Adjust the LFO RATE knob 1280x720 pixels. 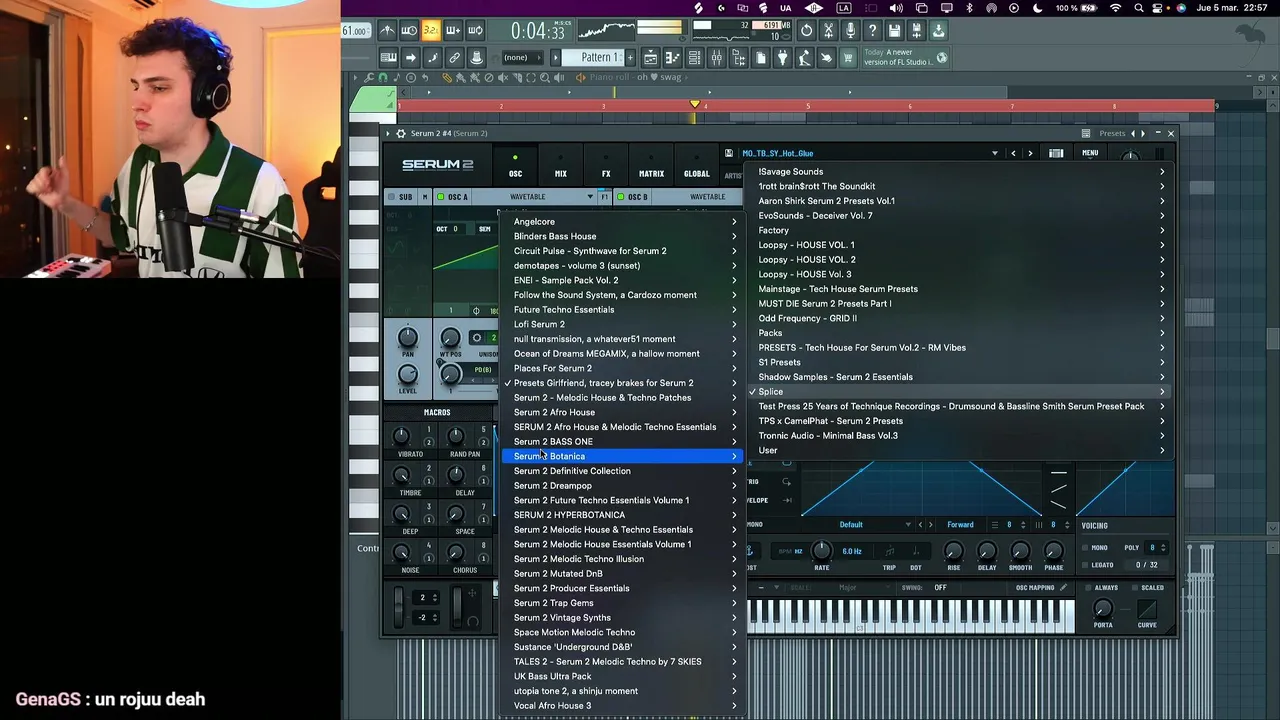click(822, 551)
